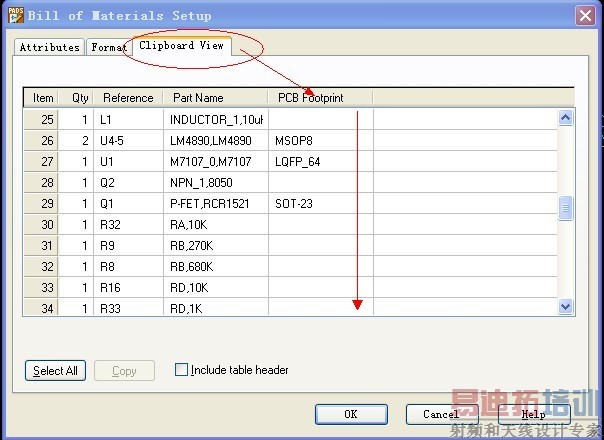The height and width of the screenshot is (440, 604).
Task: Select row header 25
Action: 41,119
